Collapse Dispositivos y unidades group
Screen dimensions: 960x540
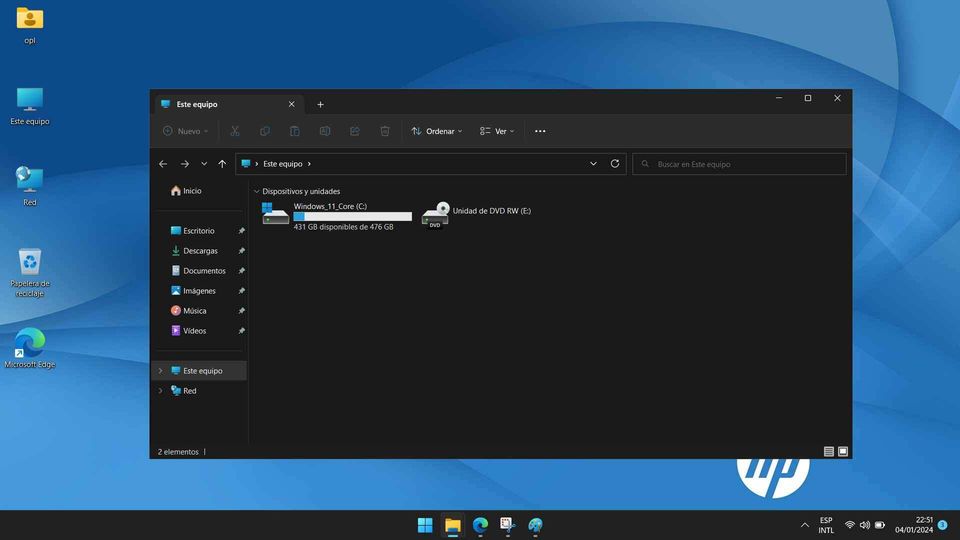point(257,192)
